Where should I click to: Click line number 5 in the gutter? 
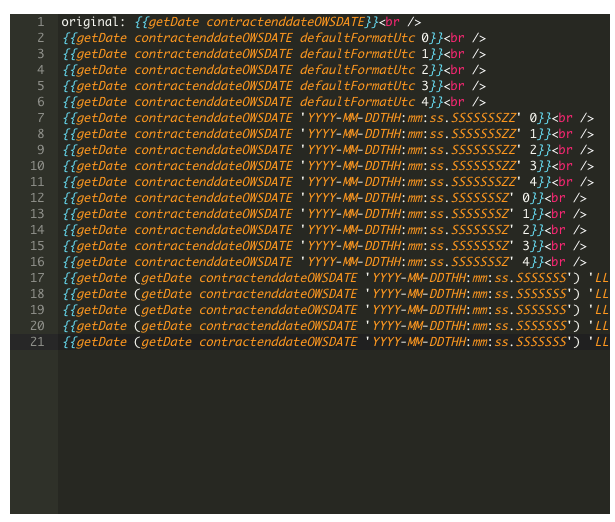(41, 86)
